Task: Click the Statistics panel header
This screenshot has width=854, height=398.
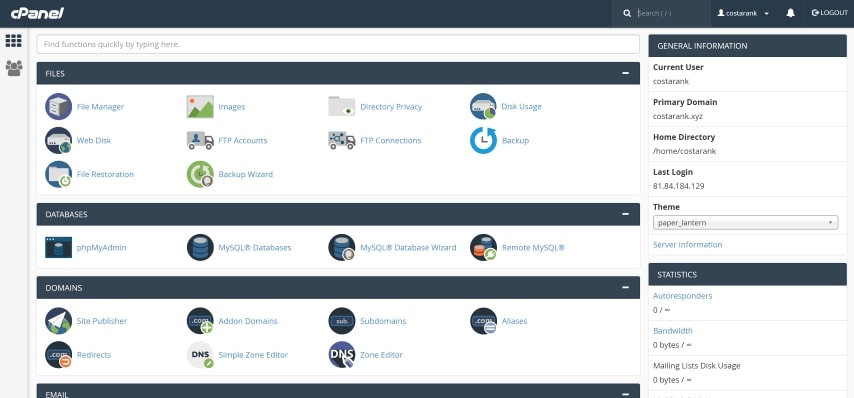Action: pyautogui.click(x=747, y=274)
